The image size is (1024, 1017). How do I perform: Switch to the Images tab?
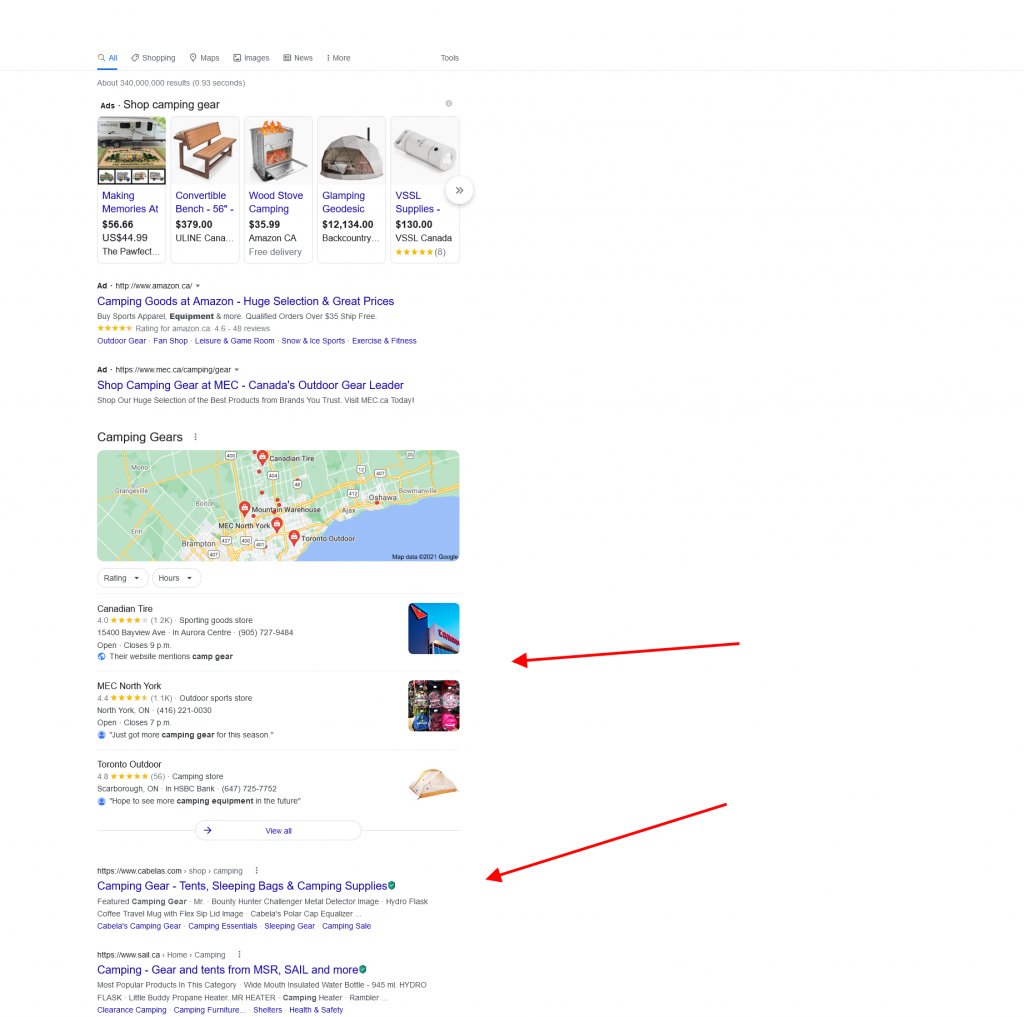coord(251,58)
